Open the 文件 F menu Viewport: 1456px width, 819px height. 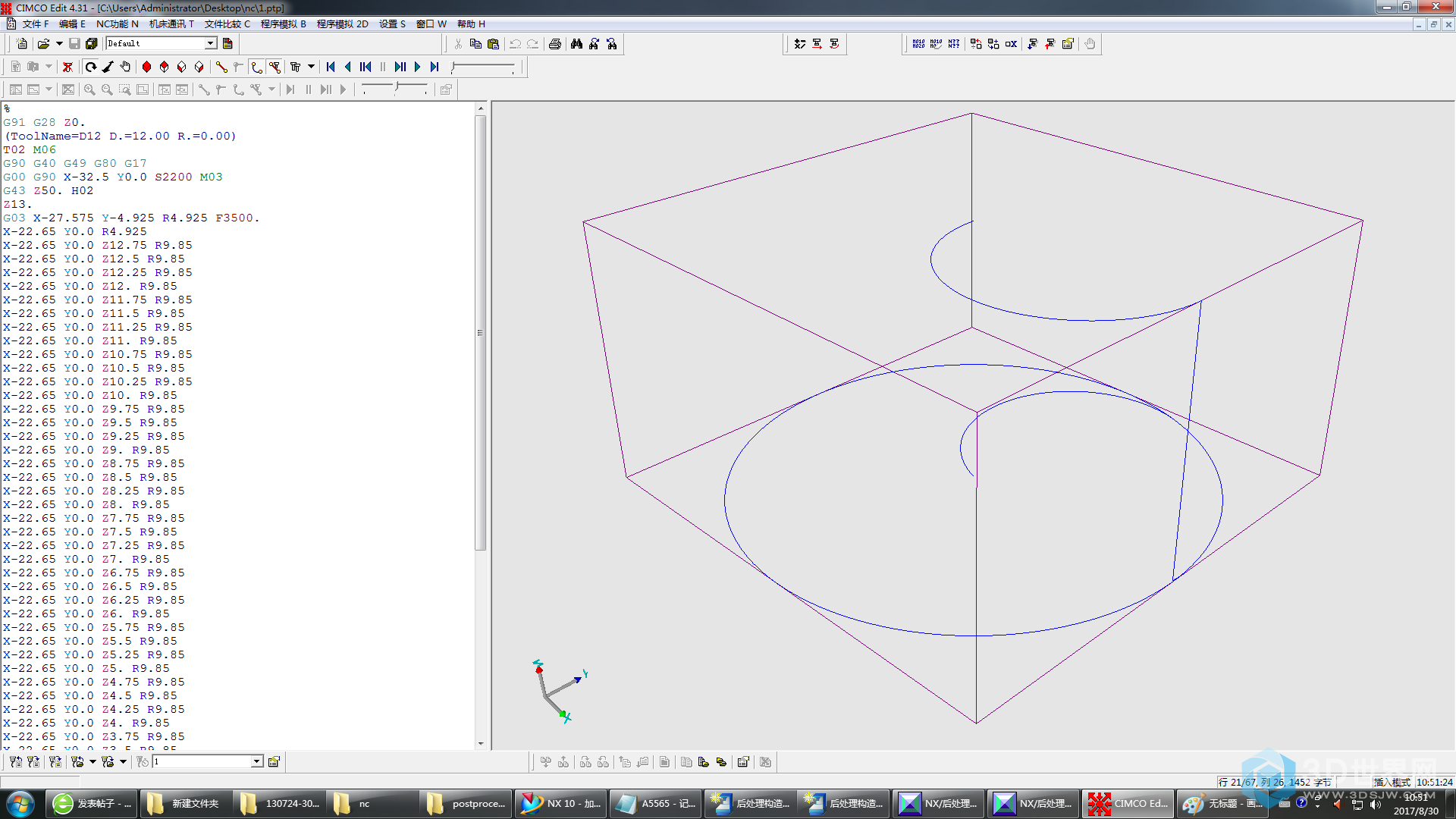click(x=35, y=24)
